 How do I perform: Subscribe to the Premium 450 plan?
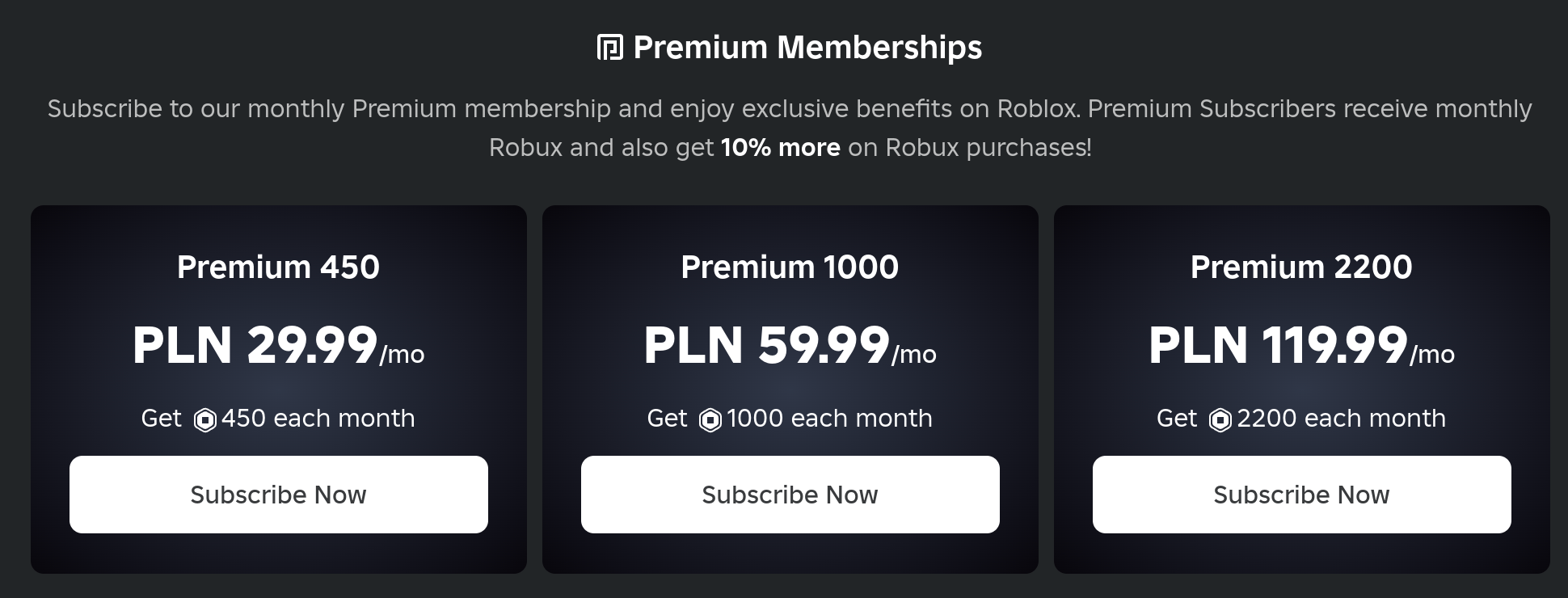278,495
